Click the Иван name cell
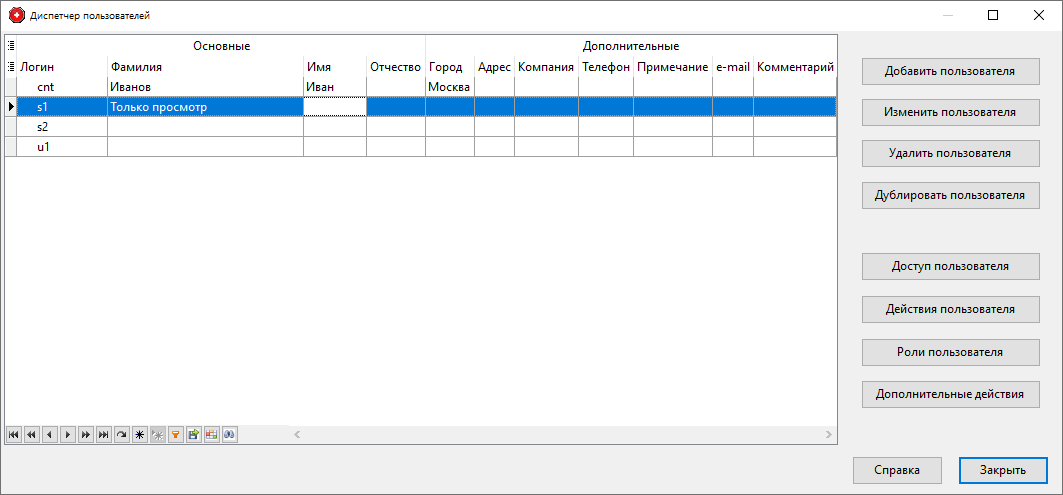This screenshot has height=495, width=1063. pyautogui.click(x=335, y=87)
